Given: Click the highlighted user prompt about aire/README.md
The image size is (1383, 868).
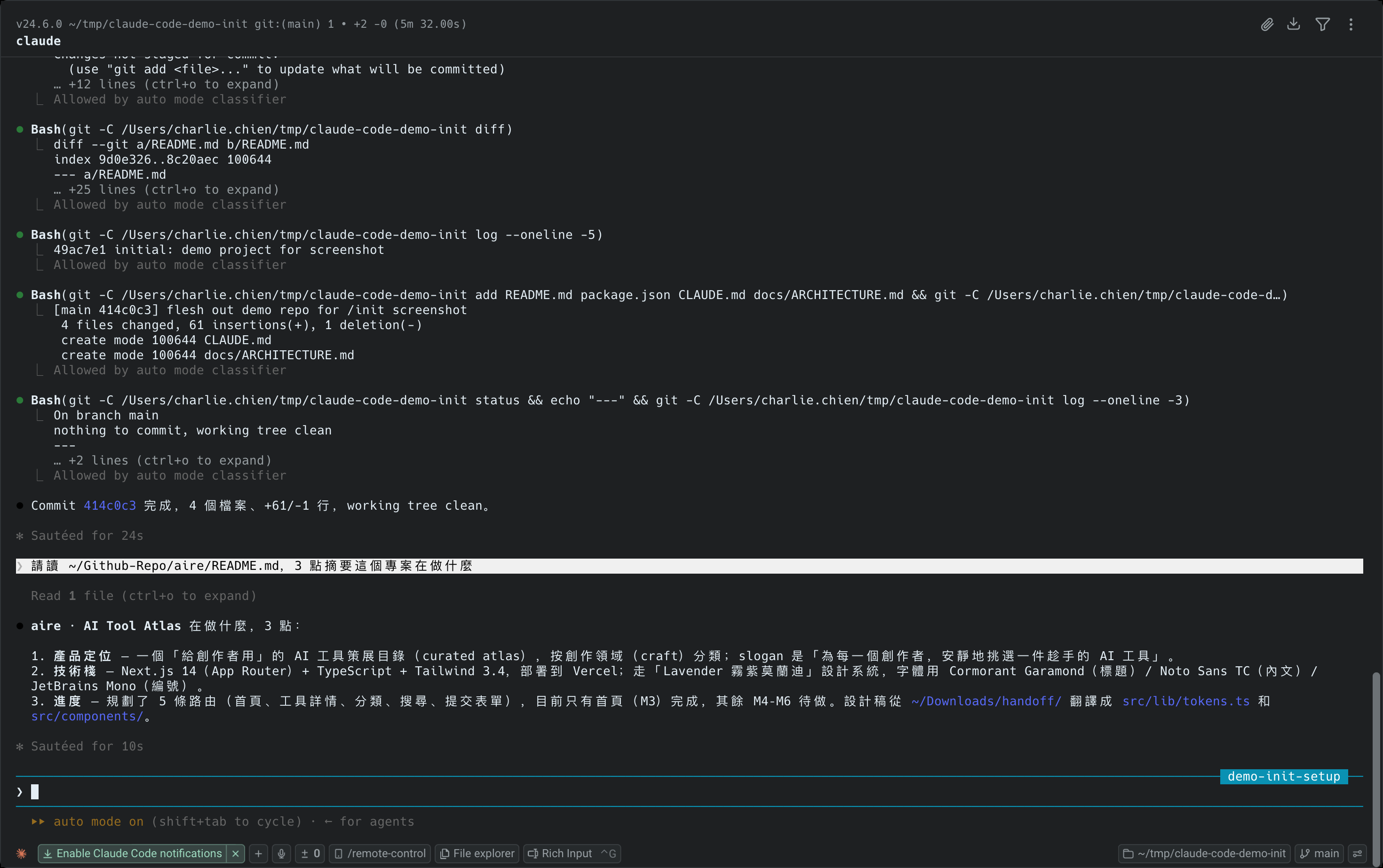Looking at the screenshot, I should (x=689, y=566).
